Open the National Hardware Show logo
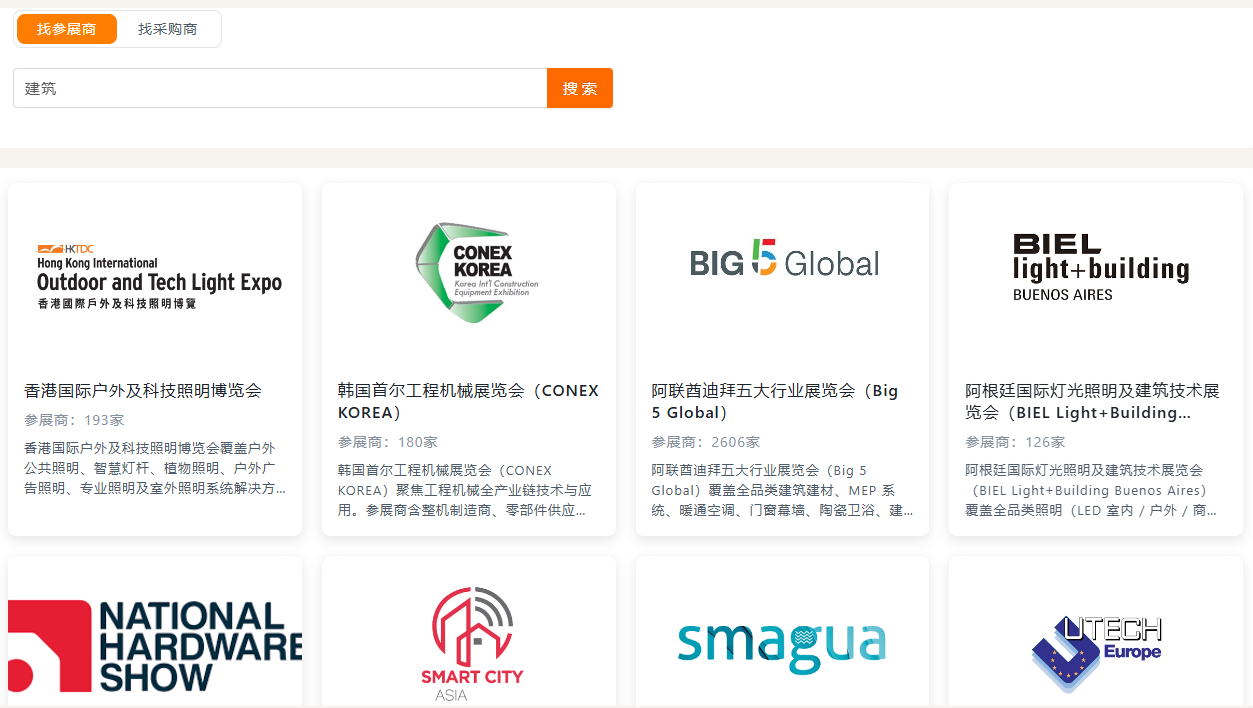This screenshot has height=708, width=1253. [155, 646]
